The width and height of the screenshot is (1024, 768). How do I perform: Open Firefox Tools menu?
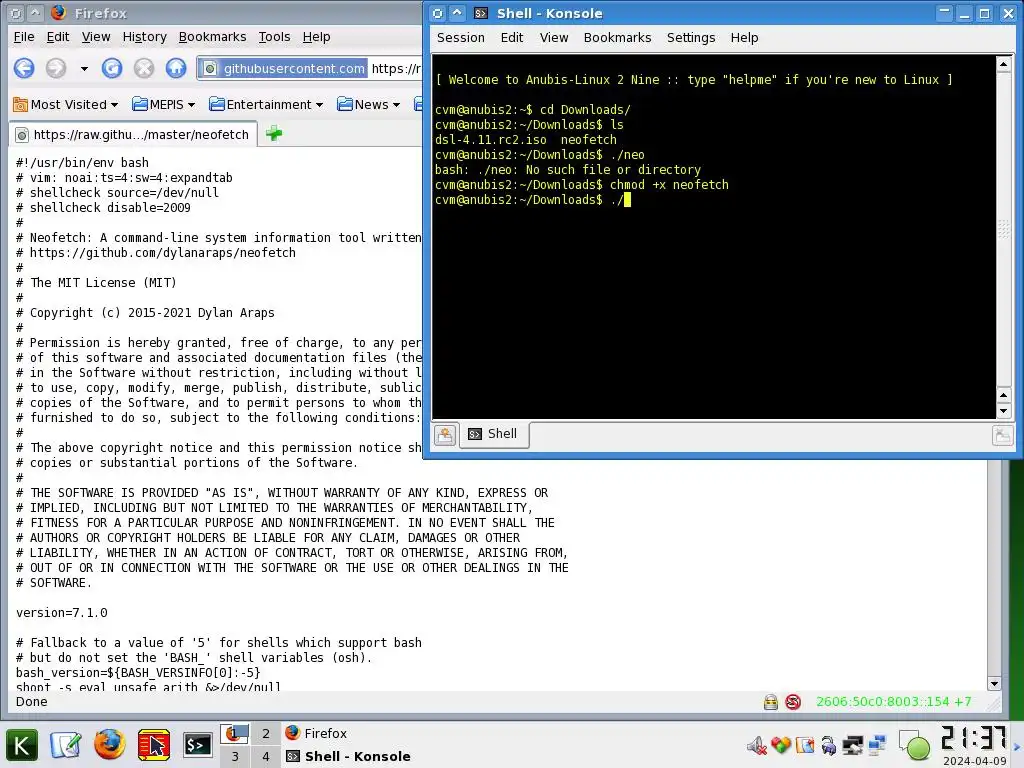[274, 37]
